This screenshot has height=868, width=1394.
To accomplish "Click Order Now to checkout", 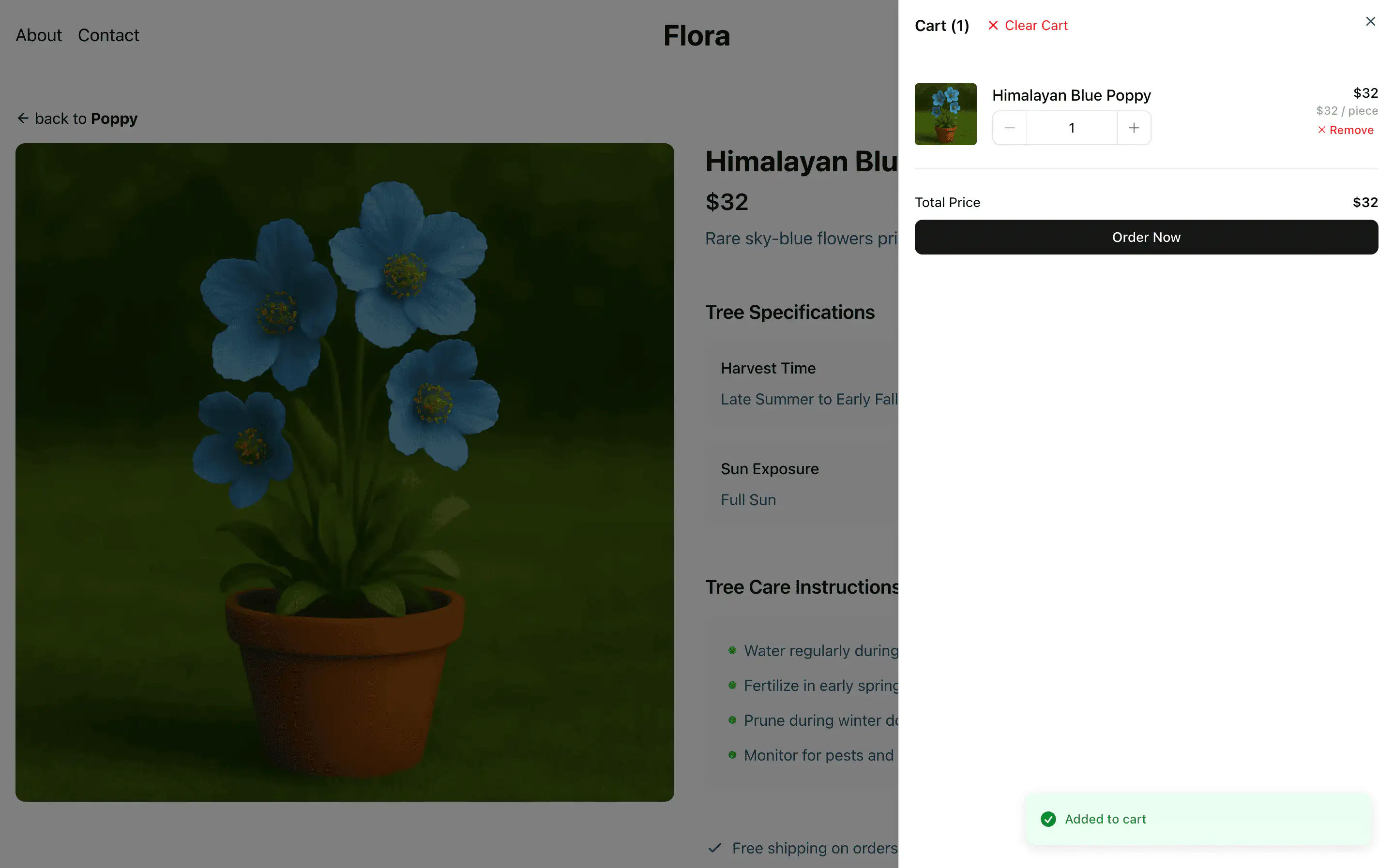I will click(x=1145, y=237).
